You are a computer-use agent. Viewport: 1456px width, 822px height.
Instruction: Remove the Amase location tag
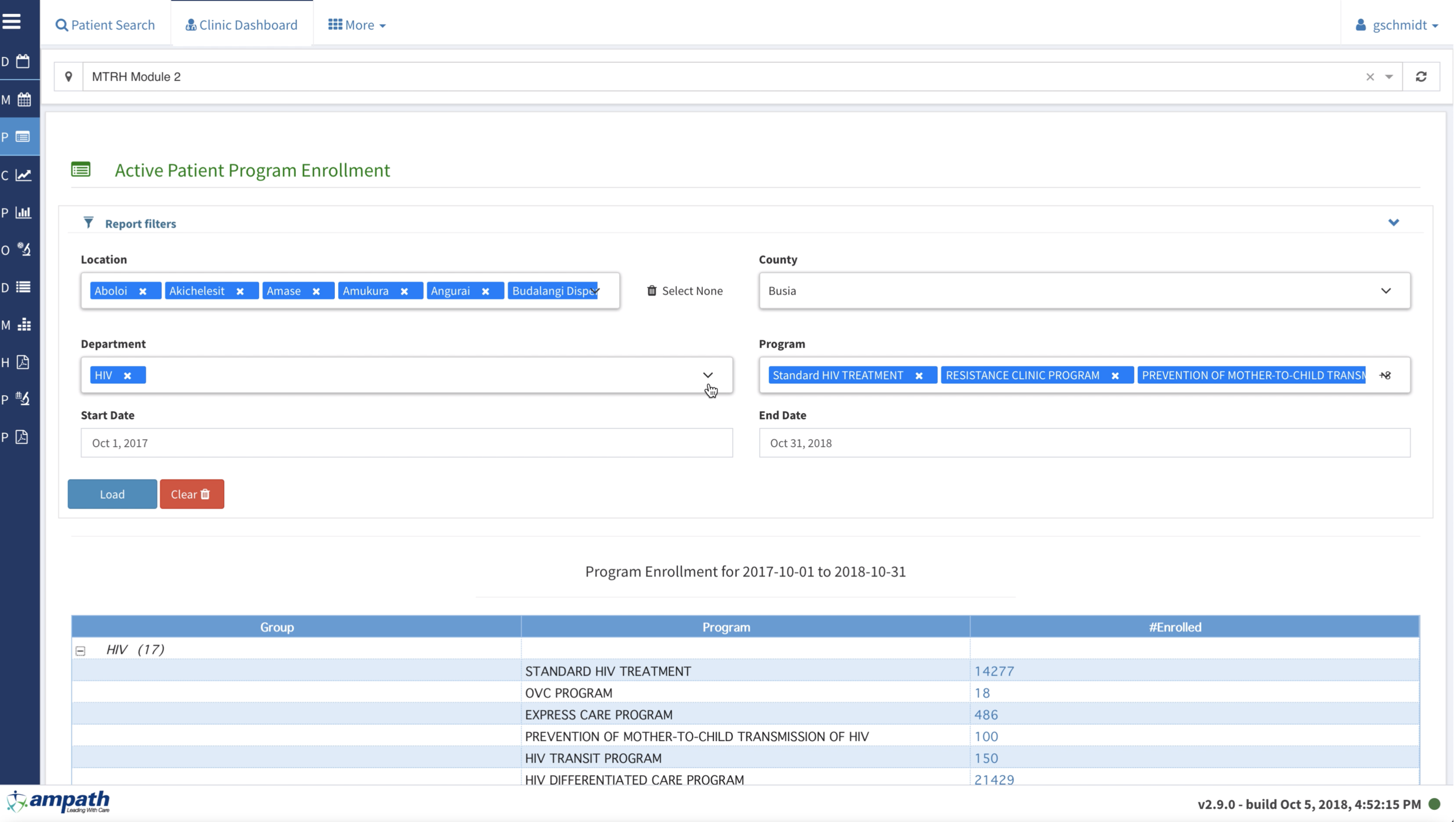point(316,291)
